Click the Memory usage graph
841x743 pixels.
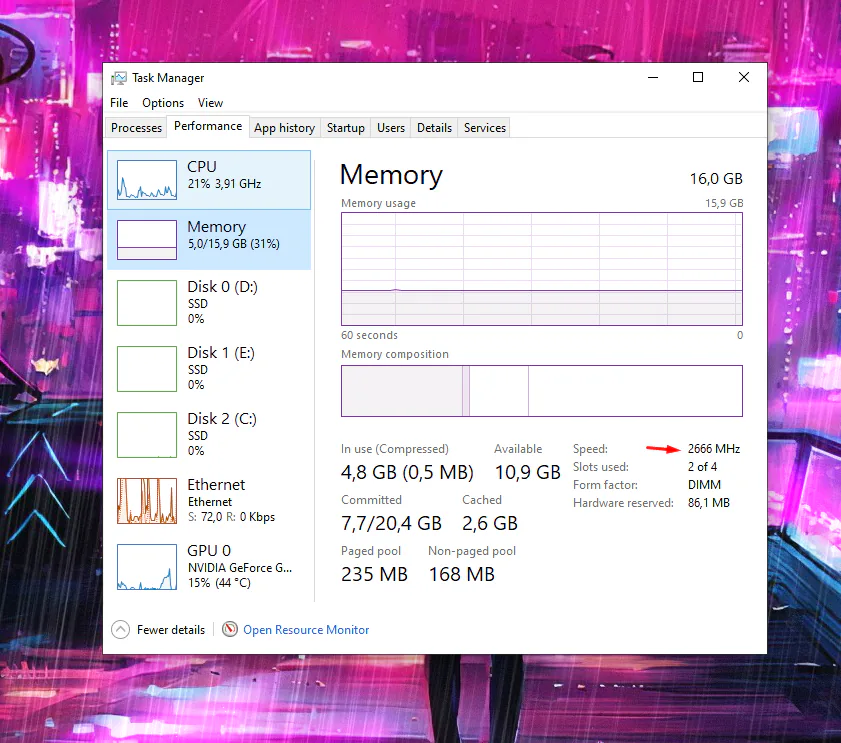tap(542, 269)
